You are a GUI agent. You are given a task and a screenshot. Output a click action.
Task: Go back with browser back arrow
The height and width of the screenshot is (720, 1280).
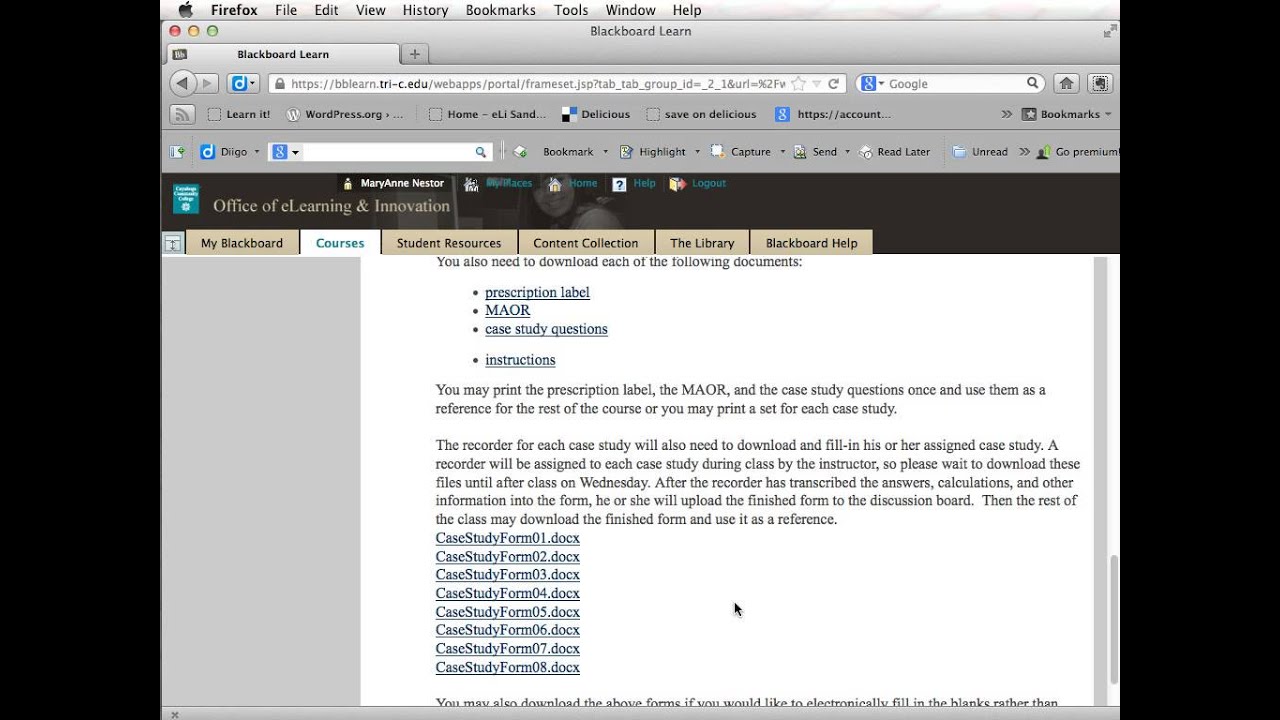tap(182, 83)
